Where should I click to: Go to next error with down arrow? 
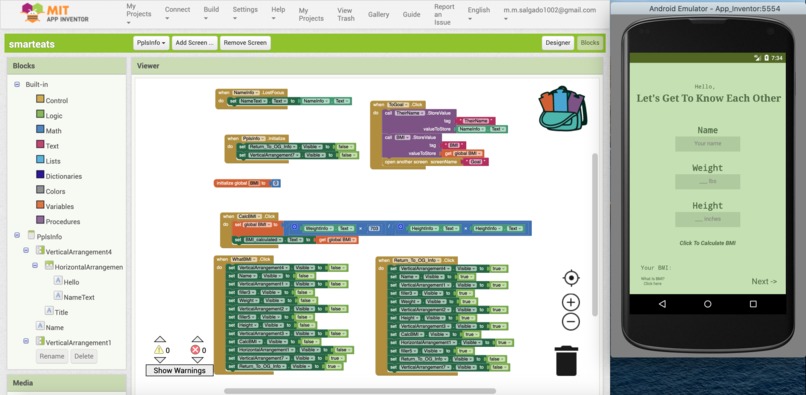pyautogui.click(x=197, y=360)
